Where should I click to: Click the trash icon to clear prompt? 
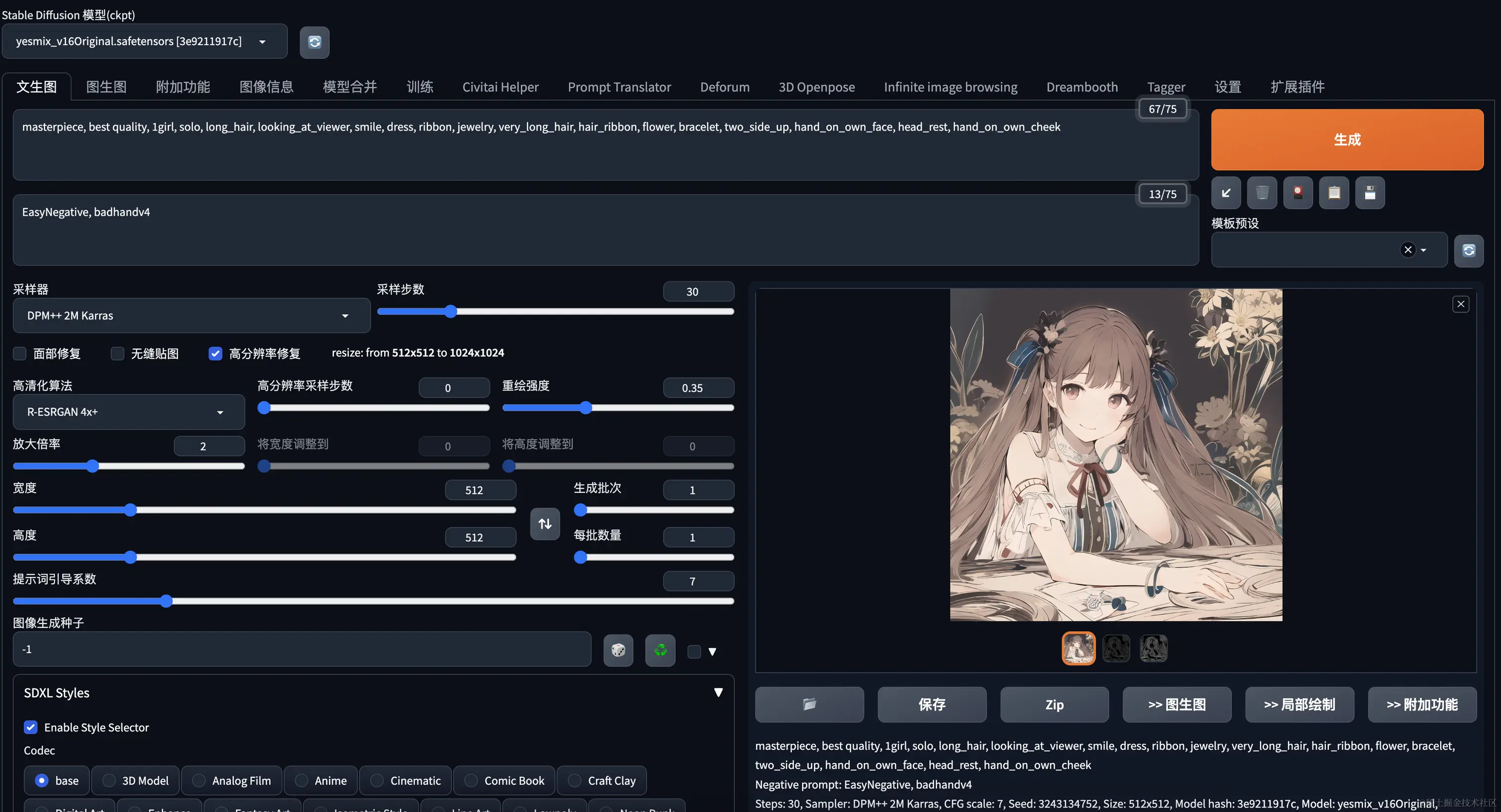pos(1262,193)
